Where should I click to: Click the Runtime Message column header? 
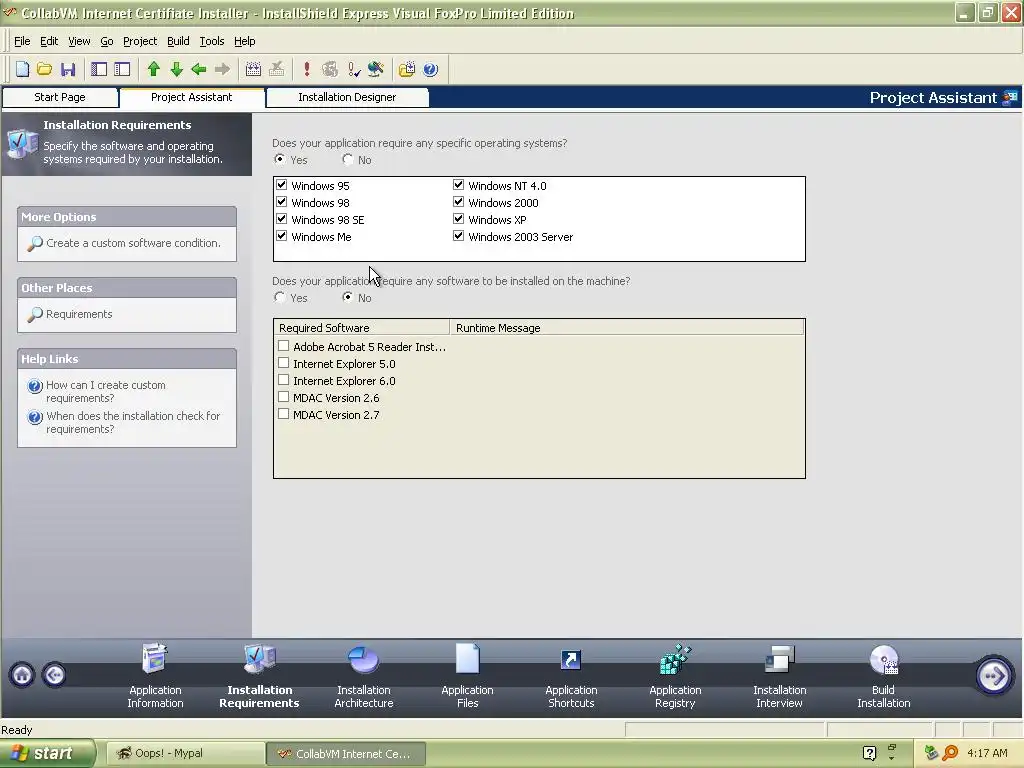click(627, 328)
